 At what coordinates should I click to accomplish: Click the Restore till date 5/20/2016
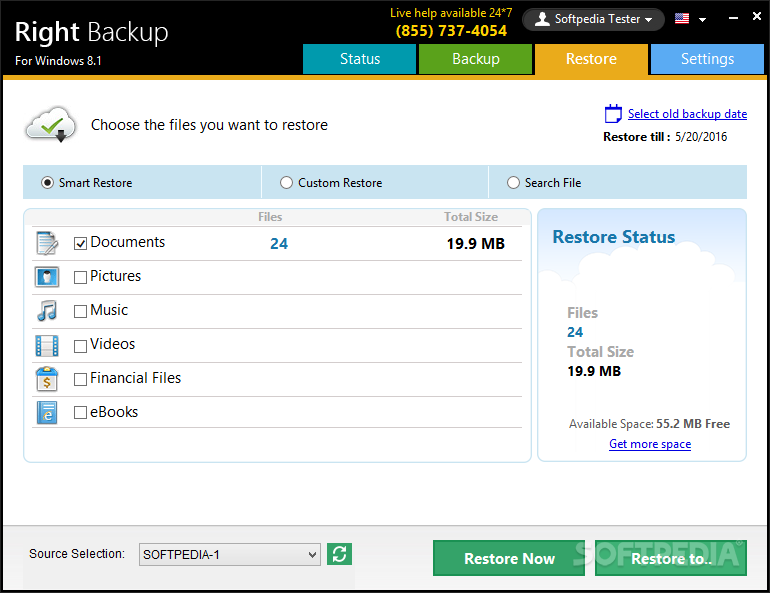[x=701, y=137]
